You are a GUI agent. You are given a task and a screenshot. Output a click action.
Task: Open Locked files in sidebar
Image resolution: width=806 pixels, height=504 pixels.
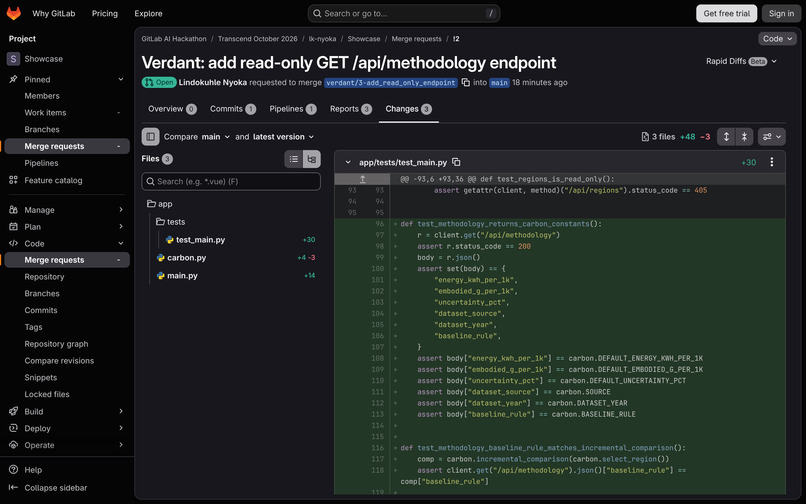47,394
